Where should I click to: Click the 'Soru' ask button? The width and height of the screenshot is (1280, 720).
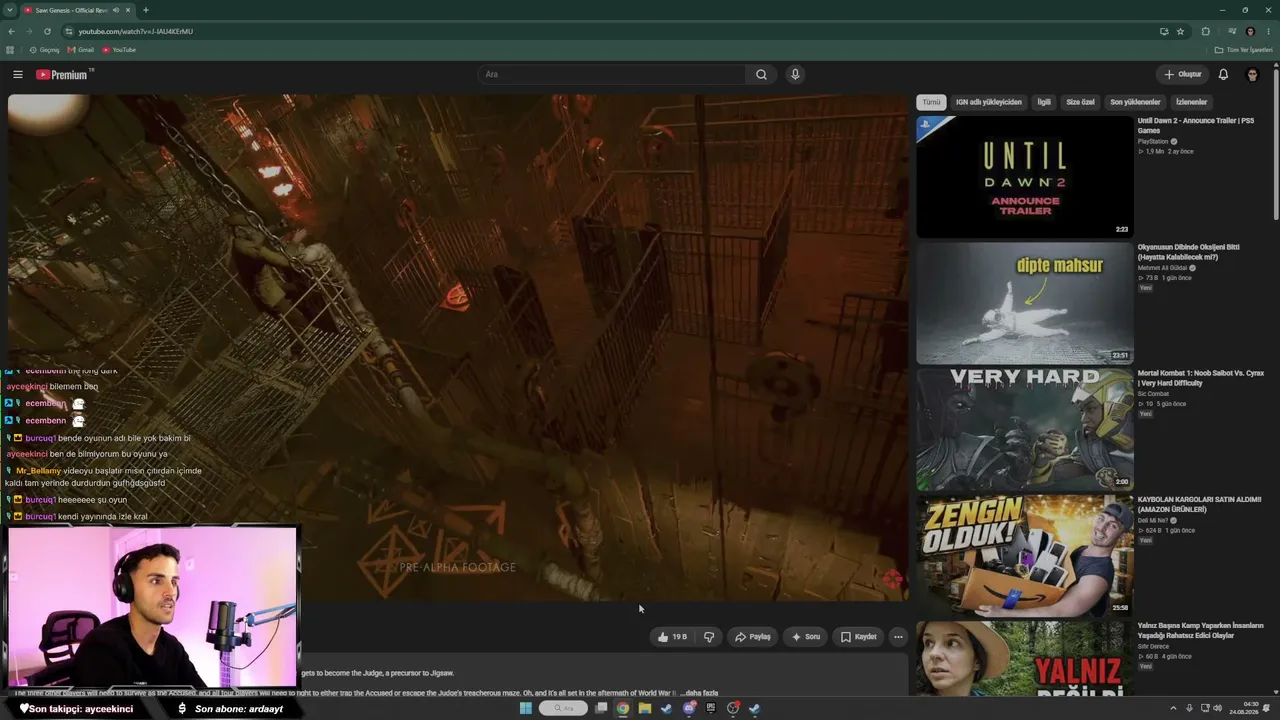(x=805, y=637)
